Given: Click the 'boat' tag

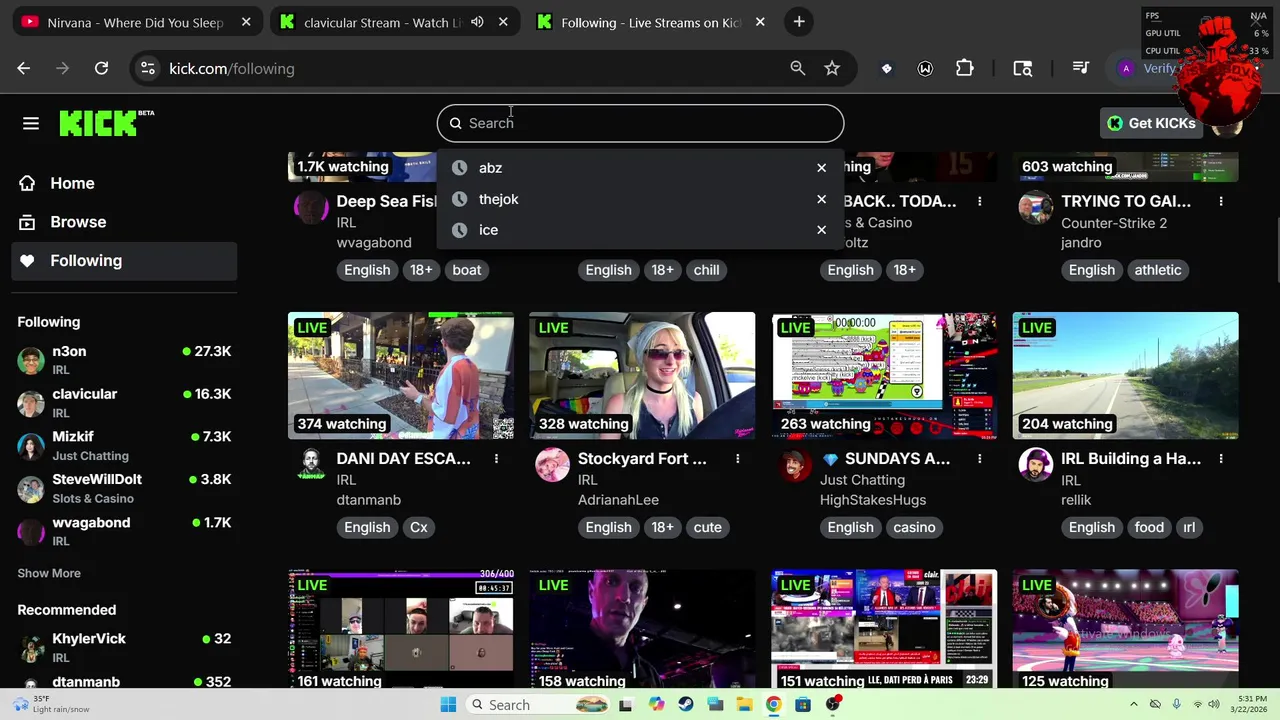Looking at the screenshot, I should click(467, 270).
